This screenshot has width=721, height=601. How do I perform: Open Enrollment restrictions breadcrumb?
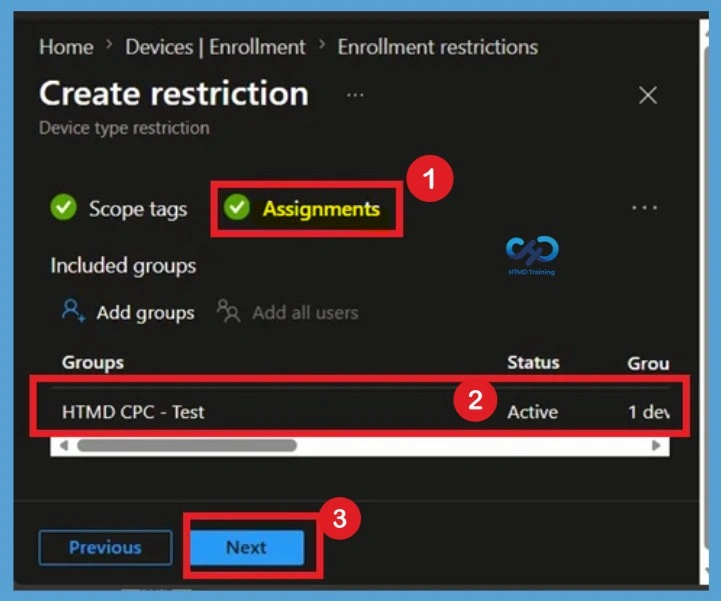(438, 47)
